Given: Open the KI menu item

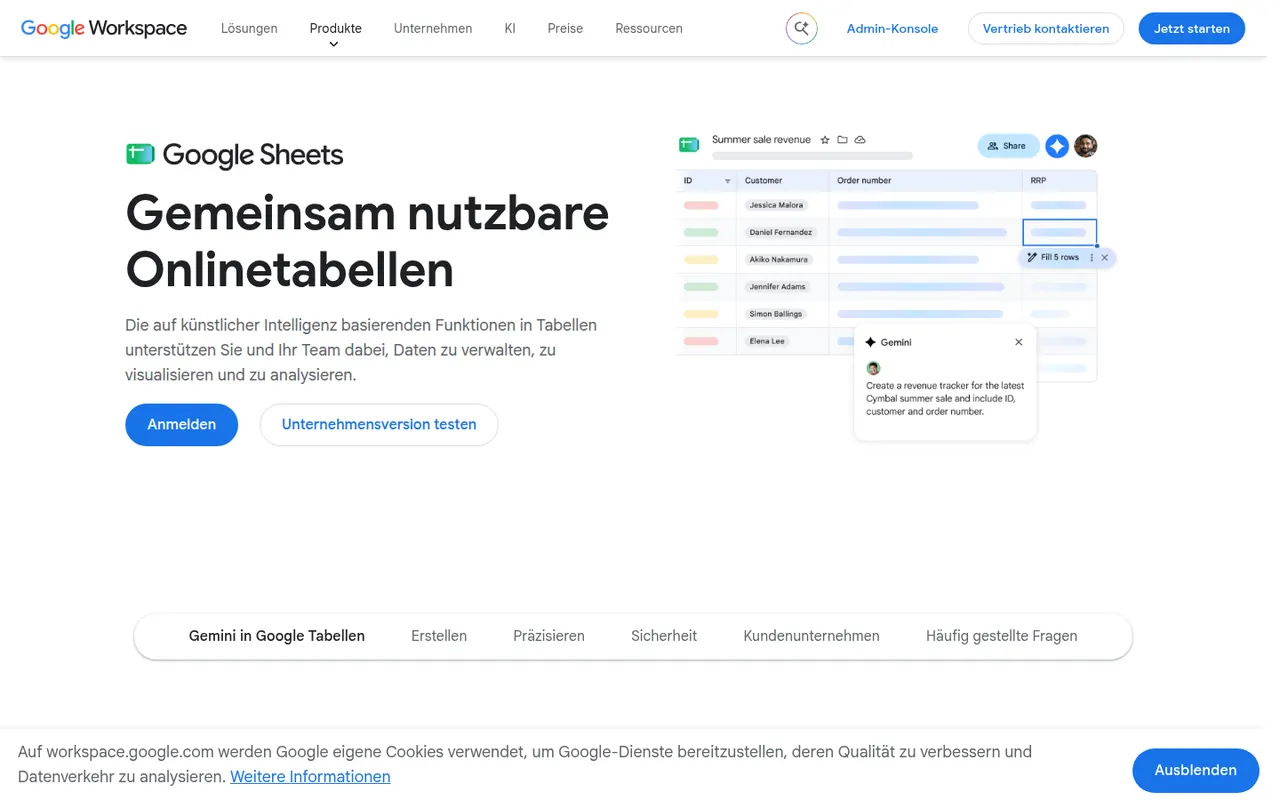Looking at the screenshot, I should [x=510, y=29].
